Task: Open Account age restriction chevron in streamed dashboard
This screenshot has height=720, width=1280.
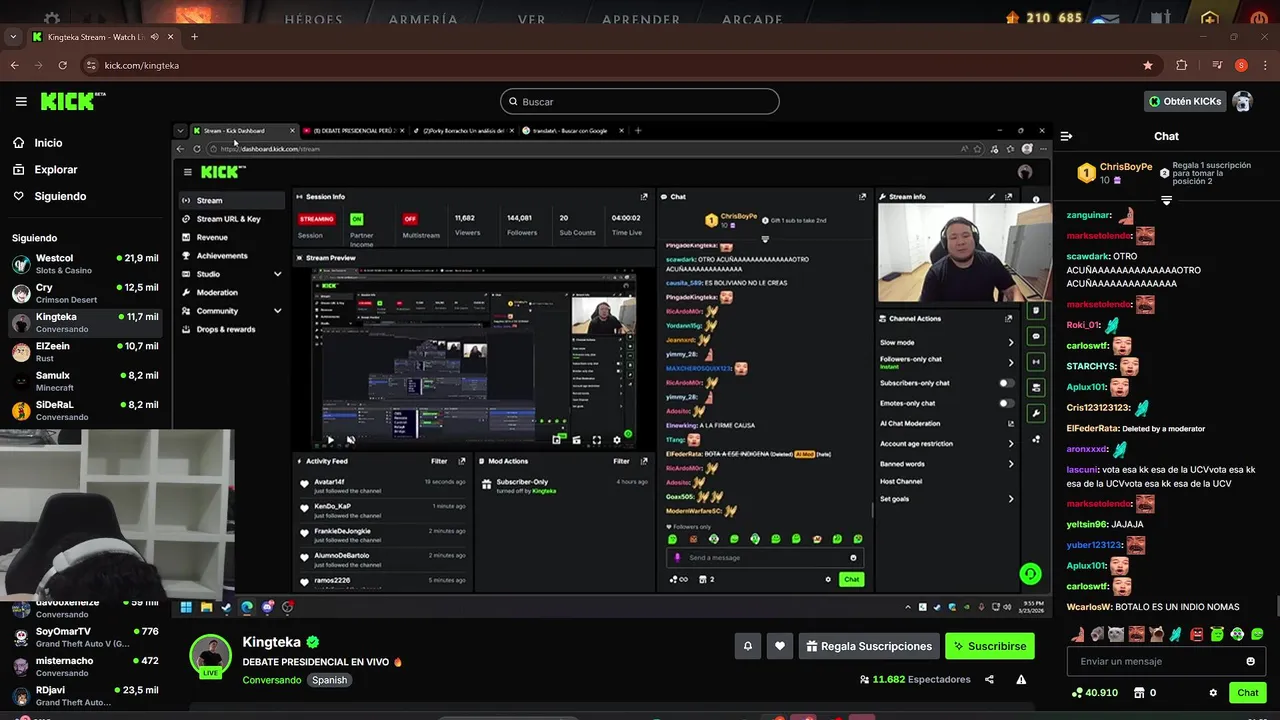Action: (1010, 444)
